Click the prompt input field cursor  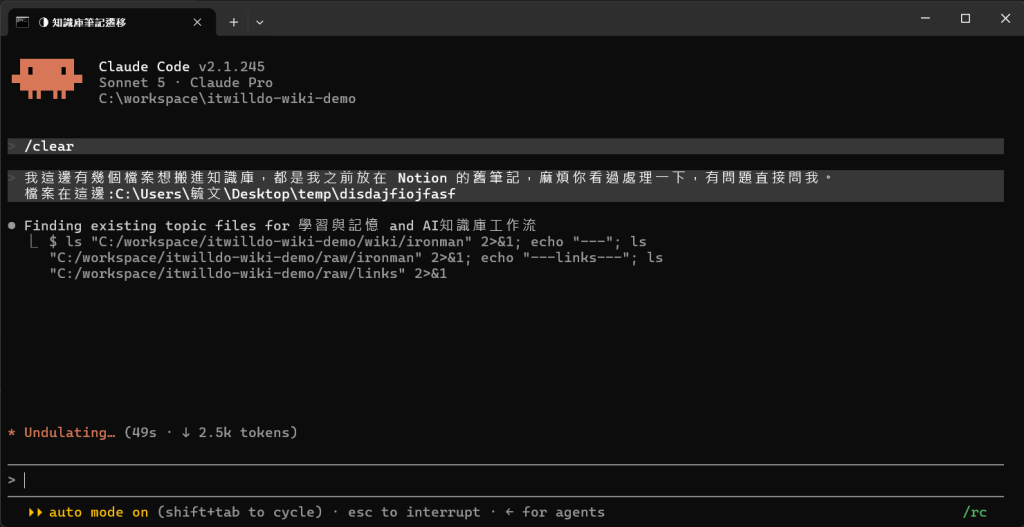tap(25, 481)
